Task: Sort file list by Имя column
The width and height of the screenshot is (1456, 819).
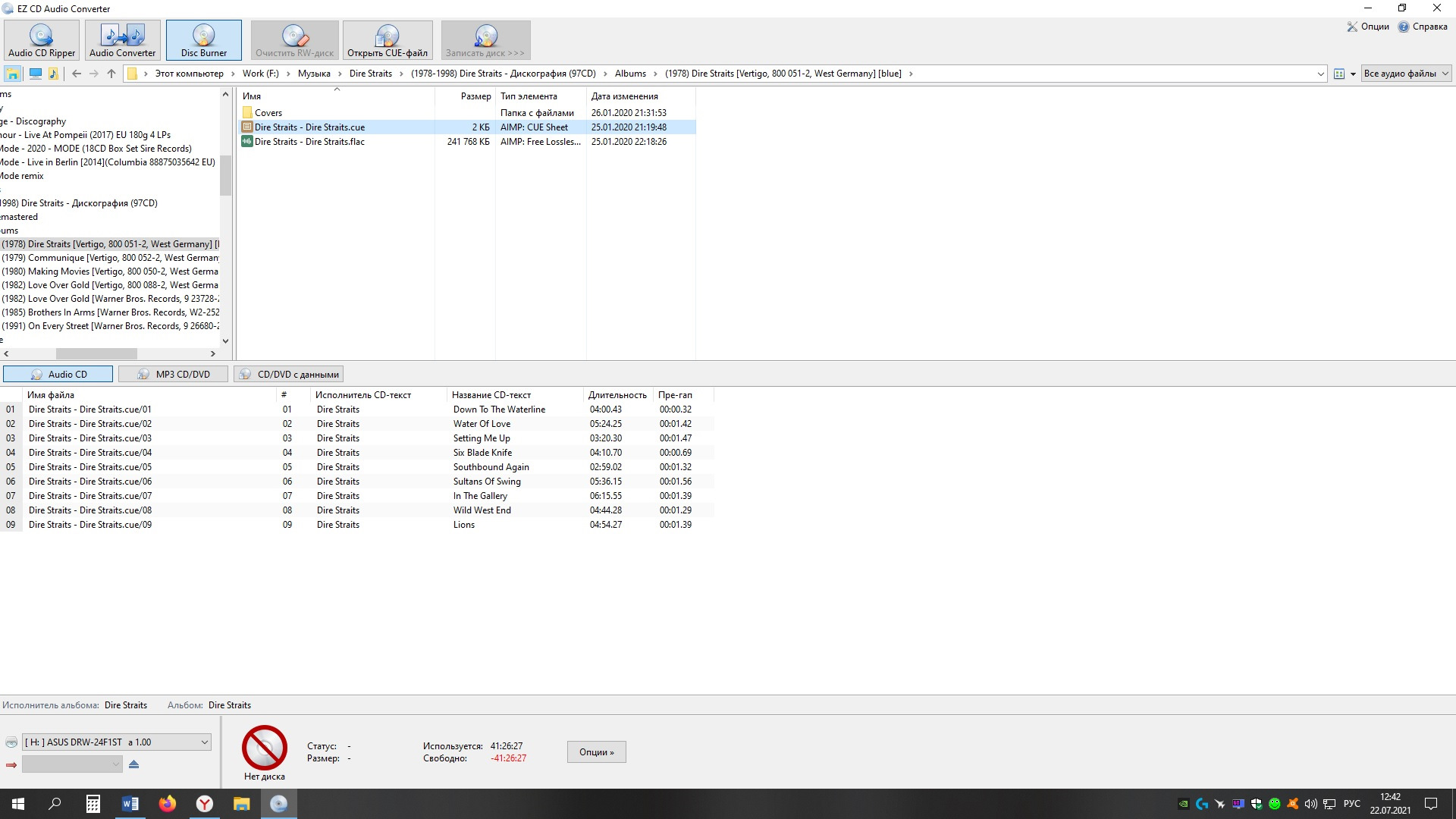Action: 337,96
